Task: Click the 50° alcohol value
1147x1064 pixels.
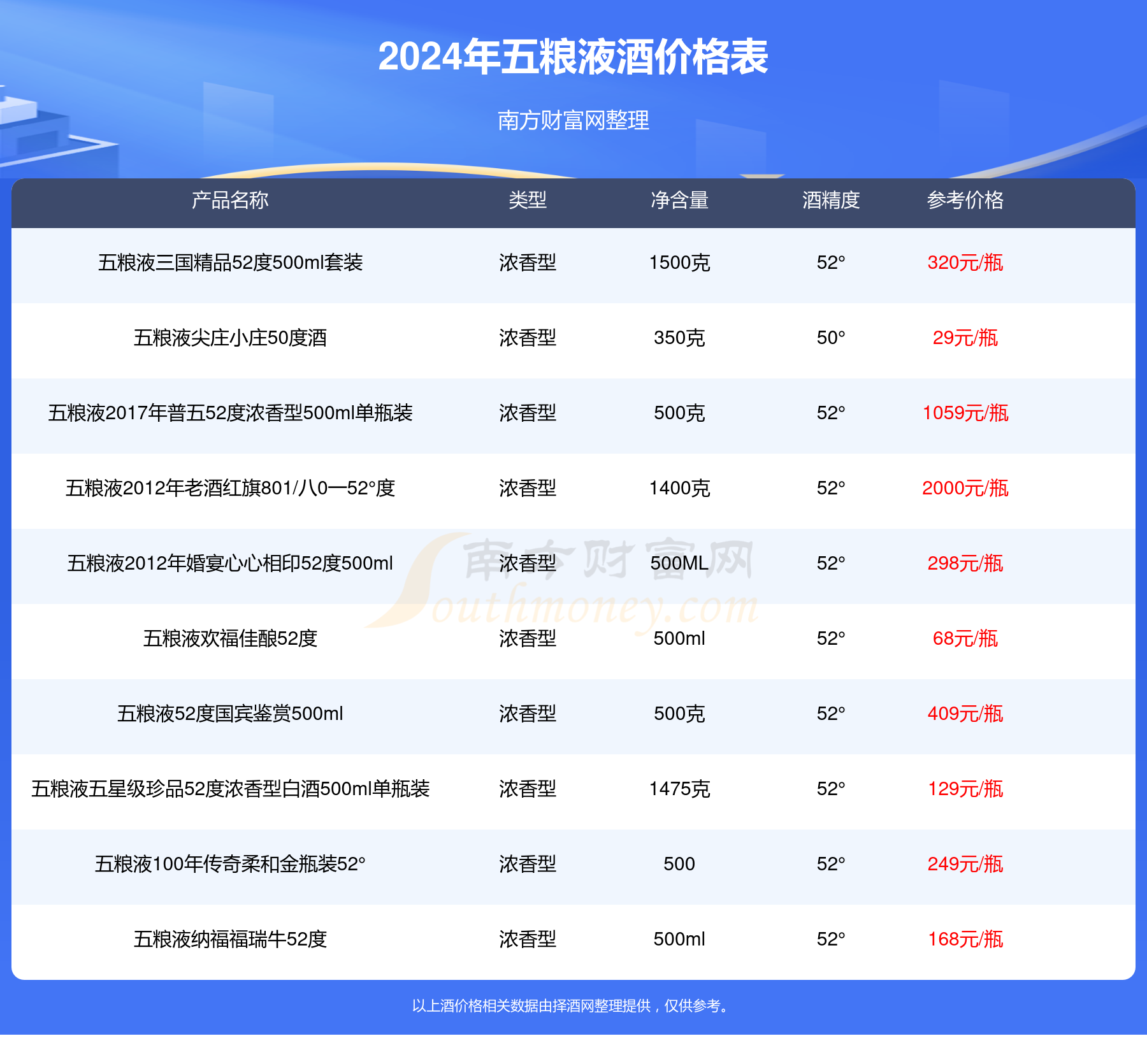Action: tap(831, 338)
